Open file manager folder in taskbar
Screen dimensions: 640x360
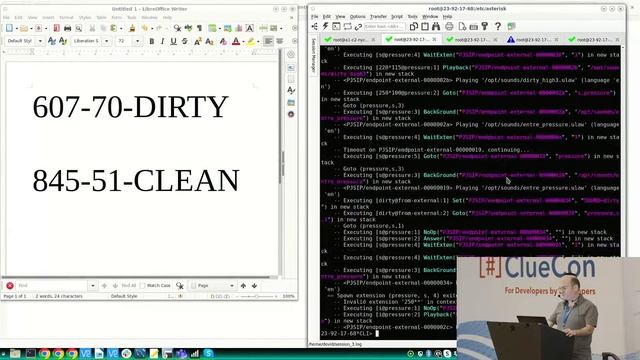tap(15, 353)
